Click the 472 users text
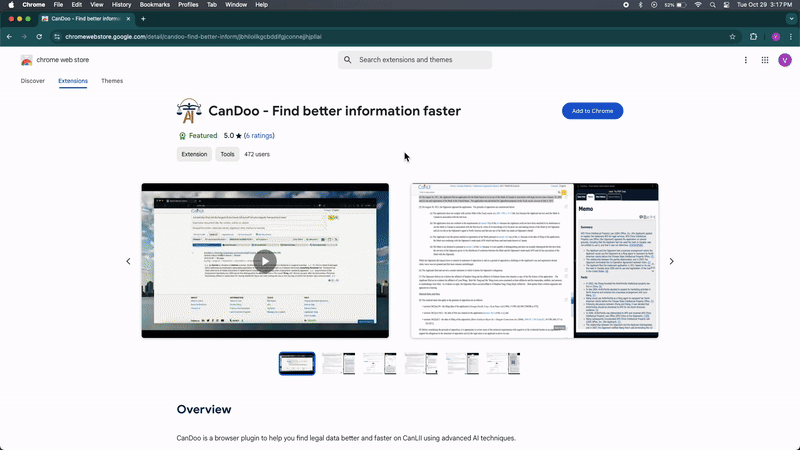Image resolution: width=800 pixels, height=450 pixels. pyautogui.click(x=257, y=154)
